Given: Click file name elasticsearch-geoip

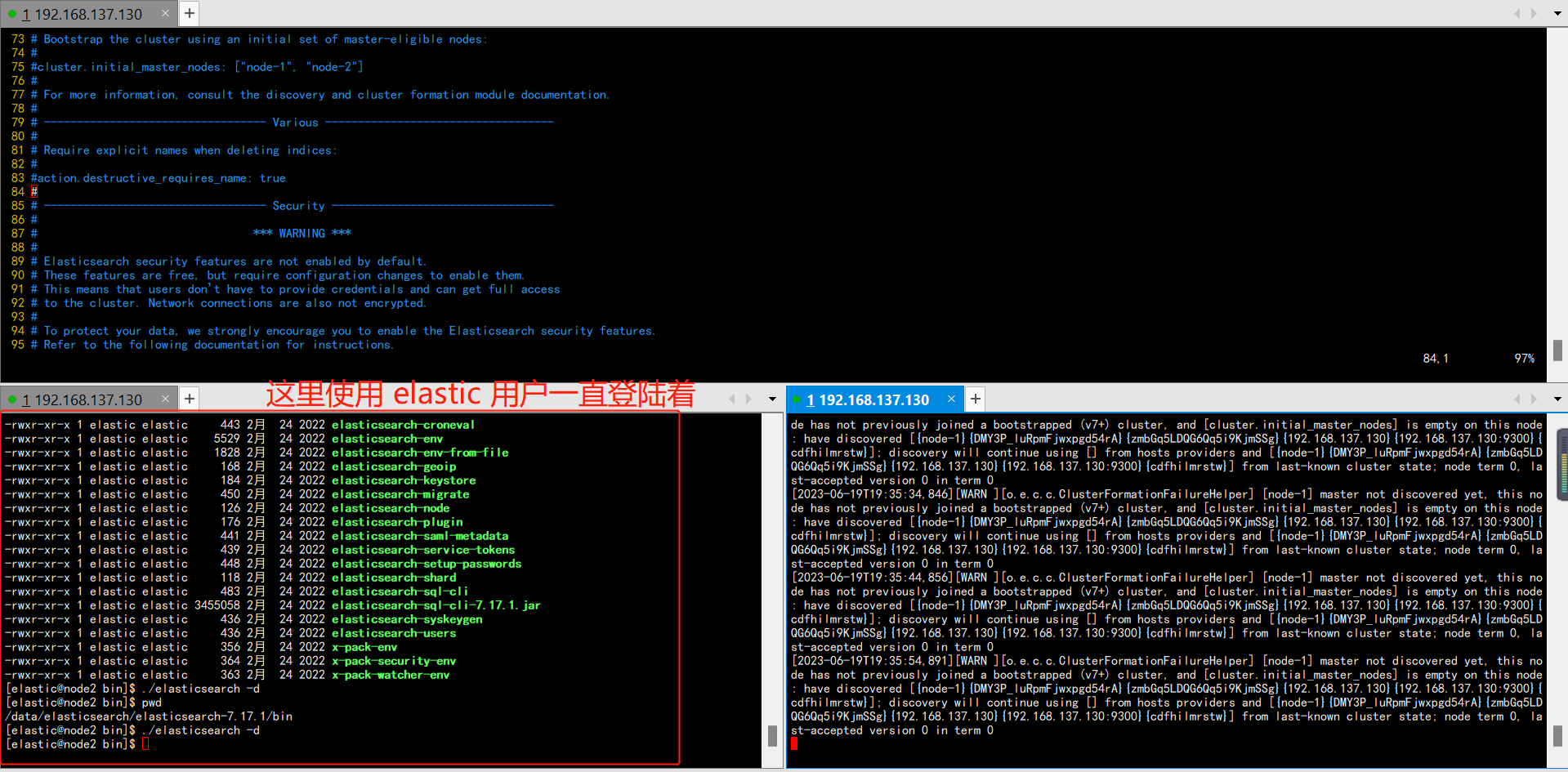Looking at the screenshot, I should point(394,466).
